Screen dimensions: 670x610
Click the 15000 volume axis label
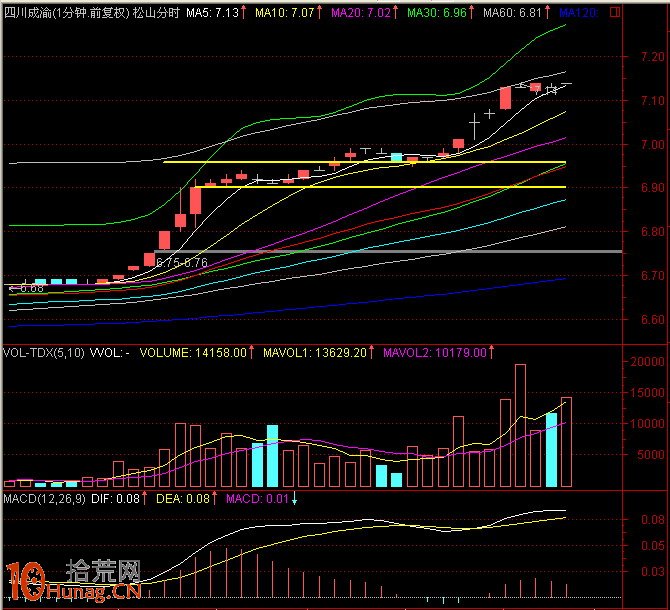648,393
